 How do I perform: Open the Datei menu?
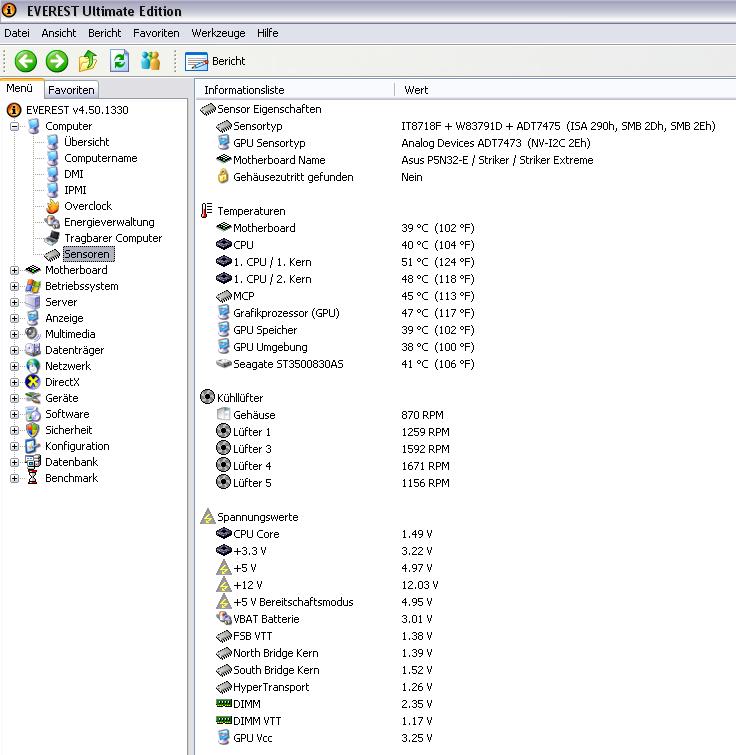click(x=17, y=33)
